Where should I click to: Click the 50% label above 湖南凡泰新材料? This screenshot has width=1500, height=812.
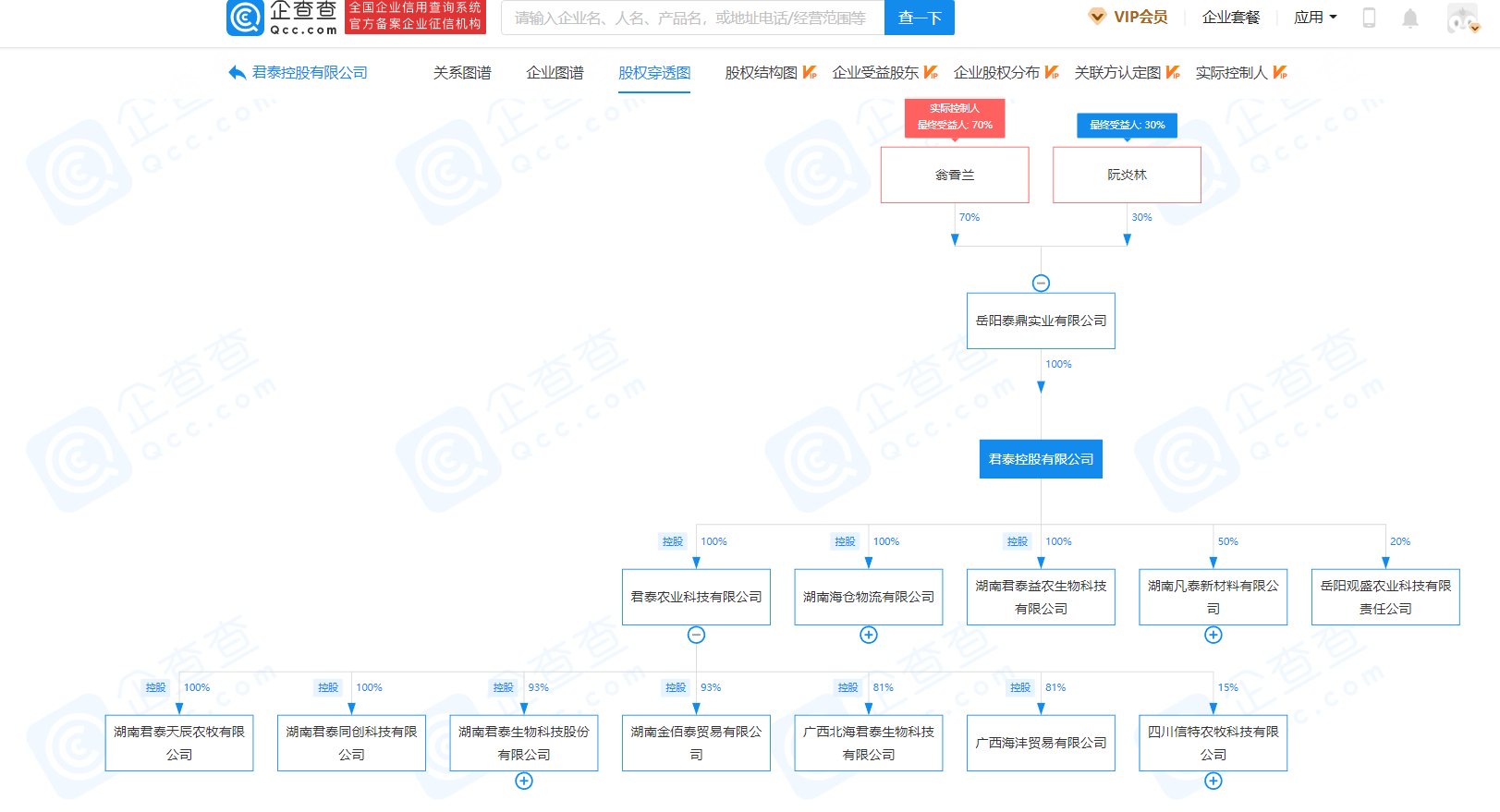1227,541
